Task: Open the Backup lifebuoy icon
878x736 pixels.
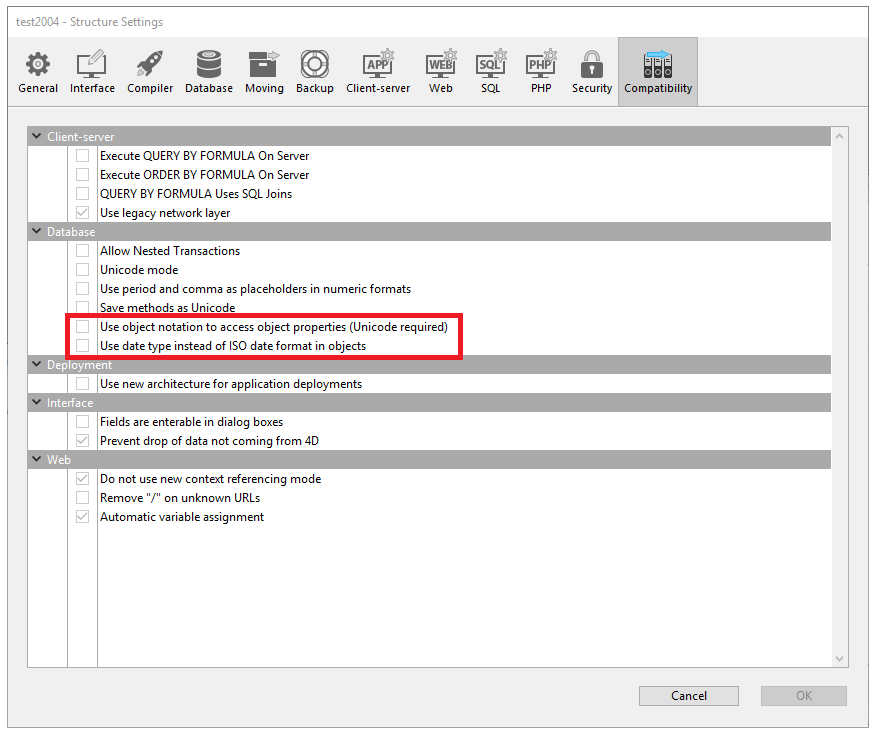Action: [315, 64]
